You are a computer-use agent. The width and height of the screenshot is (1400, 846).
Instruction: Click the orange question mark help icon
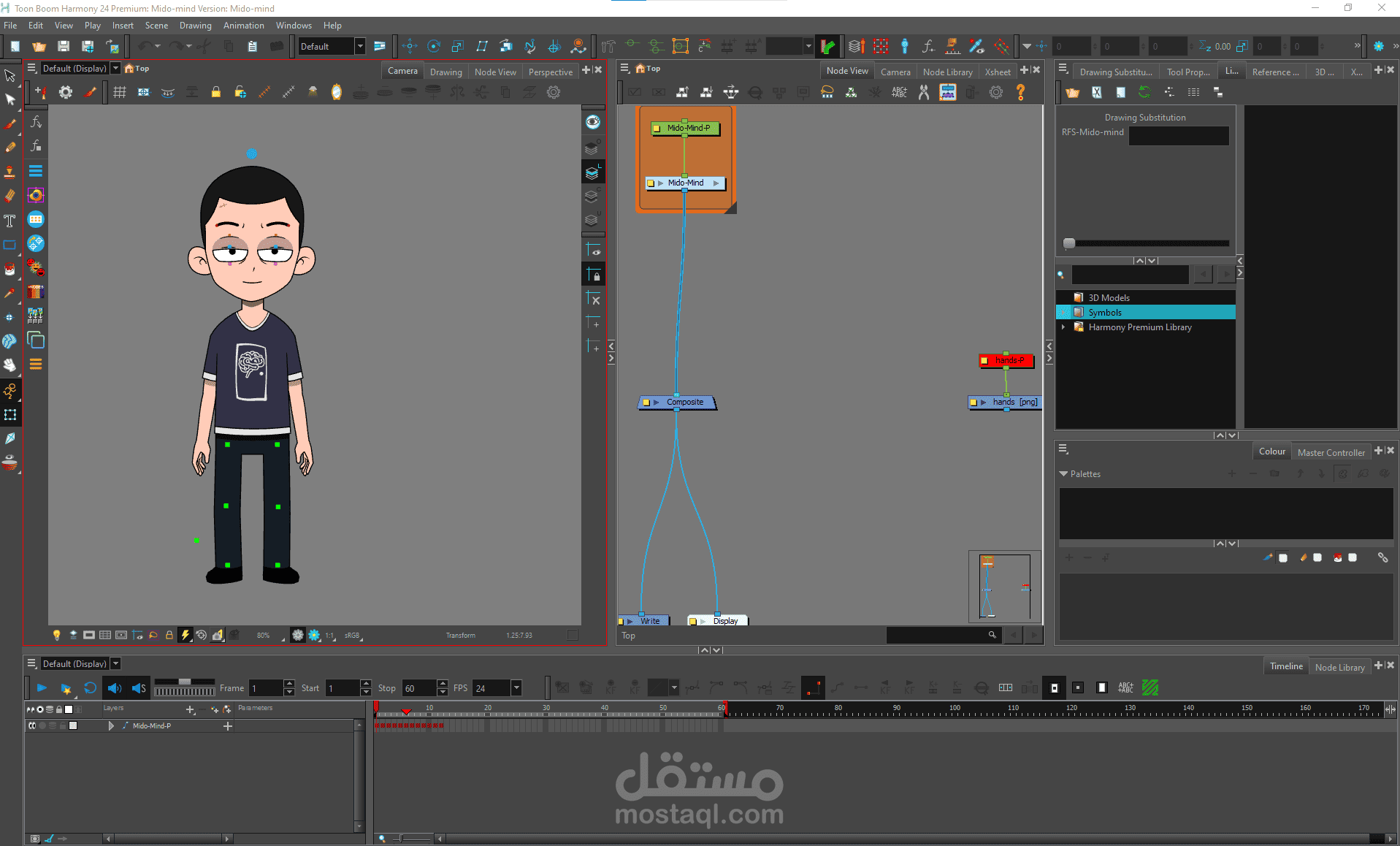coord(1021,92)
